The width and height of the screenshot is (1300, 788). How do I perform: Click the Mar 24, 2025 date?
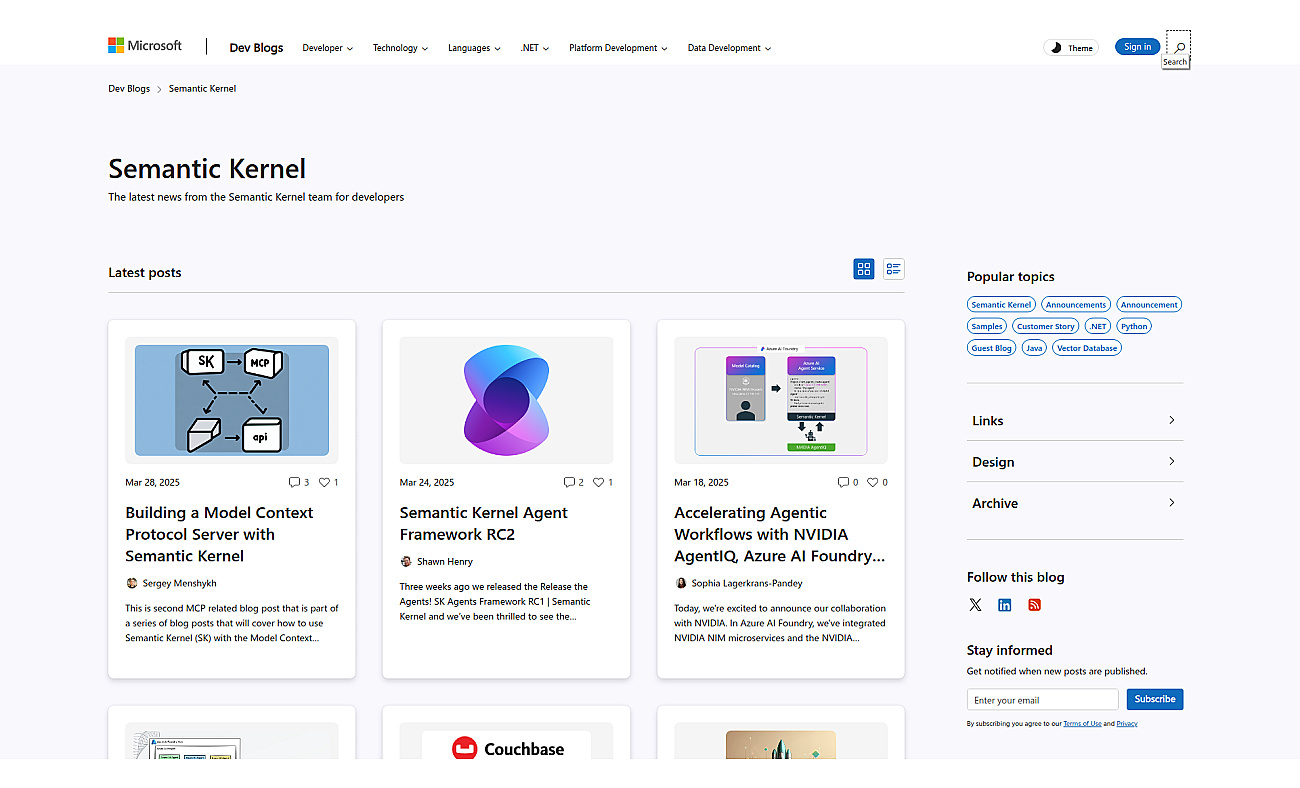click(x=427, y=482)
